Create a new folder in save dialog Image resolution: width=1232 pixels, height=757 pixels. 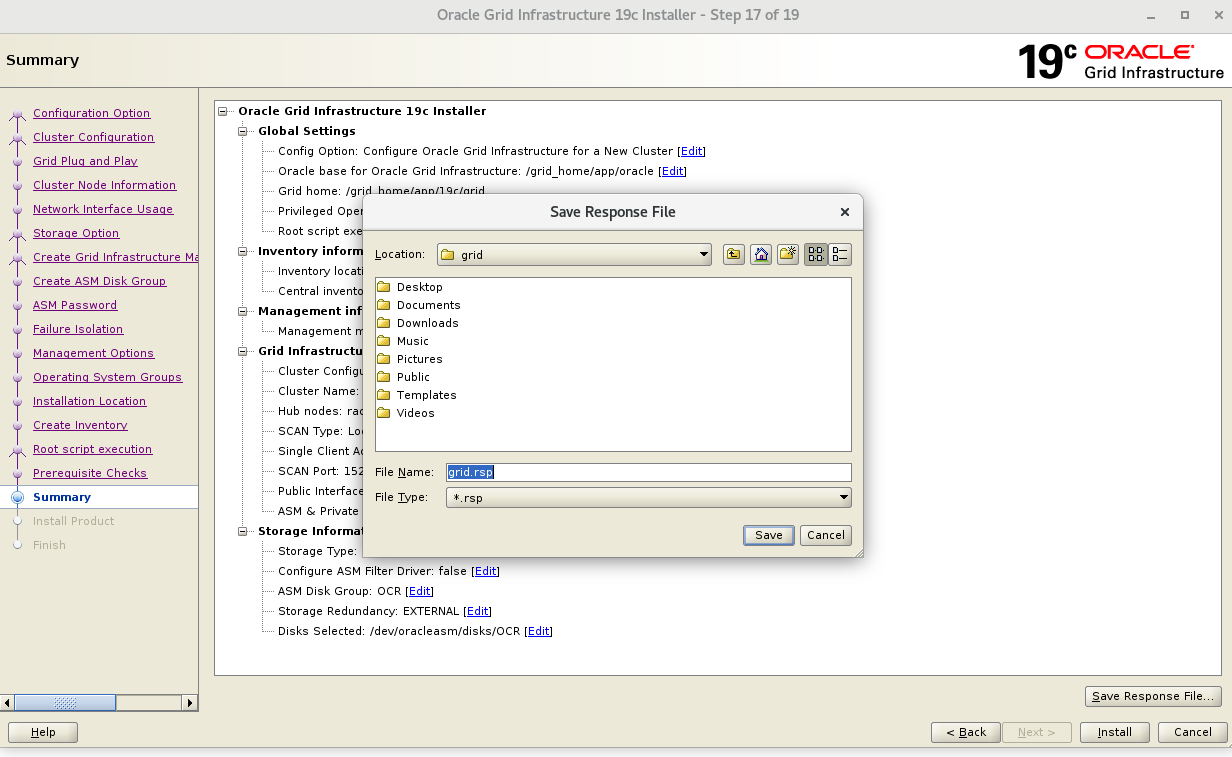[788, 255]
